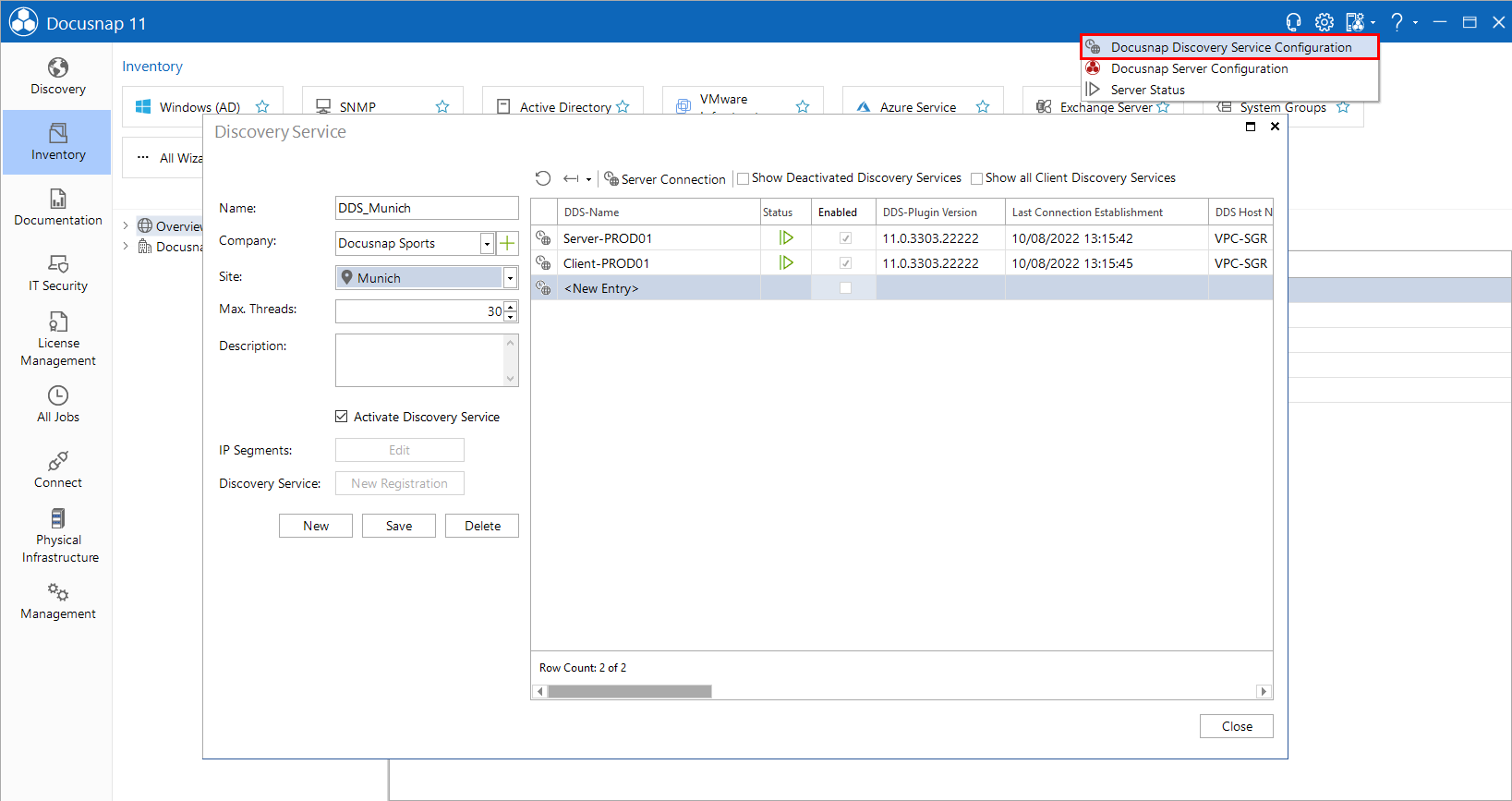1512x801 pixels.
Task: Favorite the SNMP wizard star
Action: tap(442, 107)
